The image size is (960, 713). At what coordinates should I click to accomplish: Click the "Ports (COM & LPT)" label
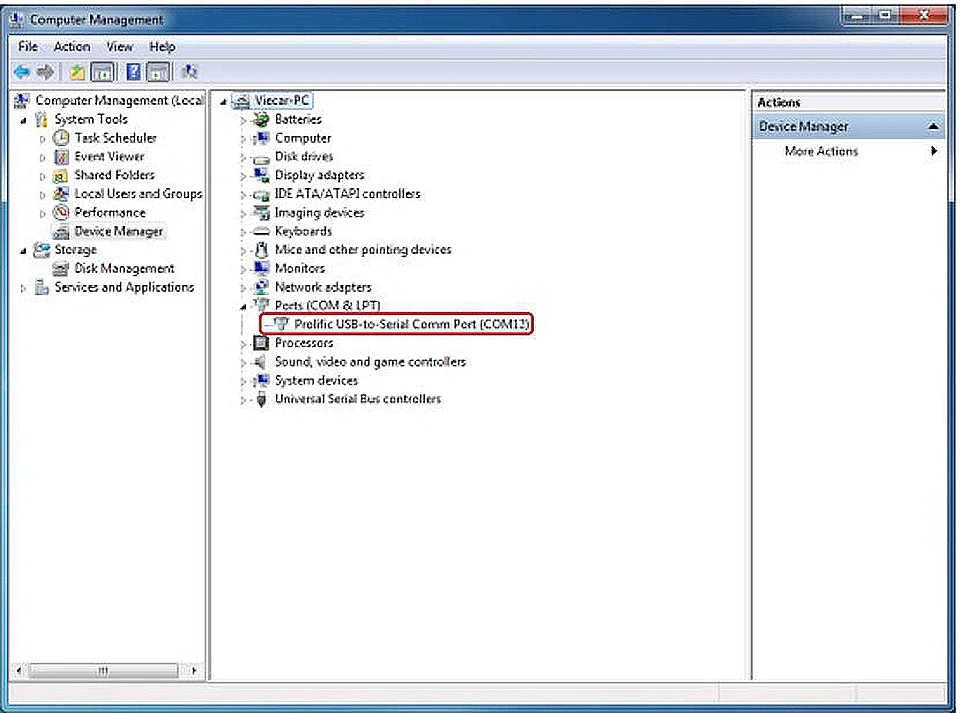[x=327, y=305]
